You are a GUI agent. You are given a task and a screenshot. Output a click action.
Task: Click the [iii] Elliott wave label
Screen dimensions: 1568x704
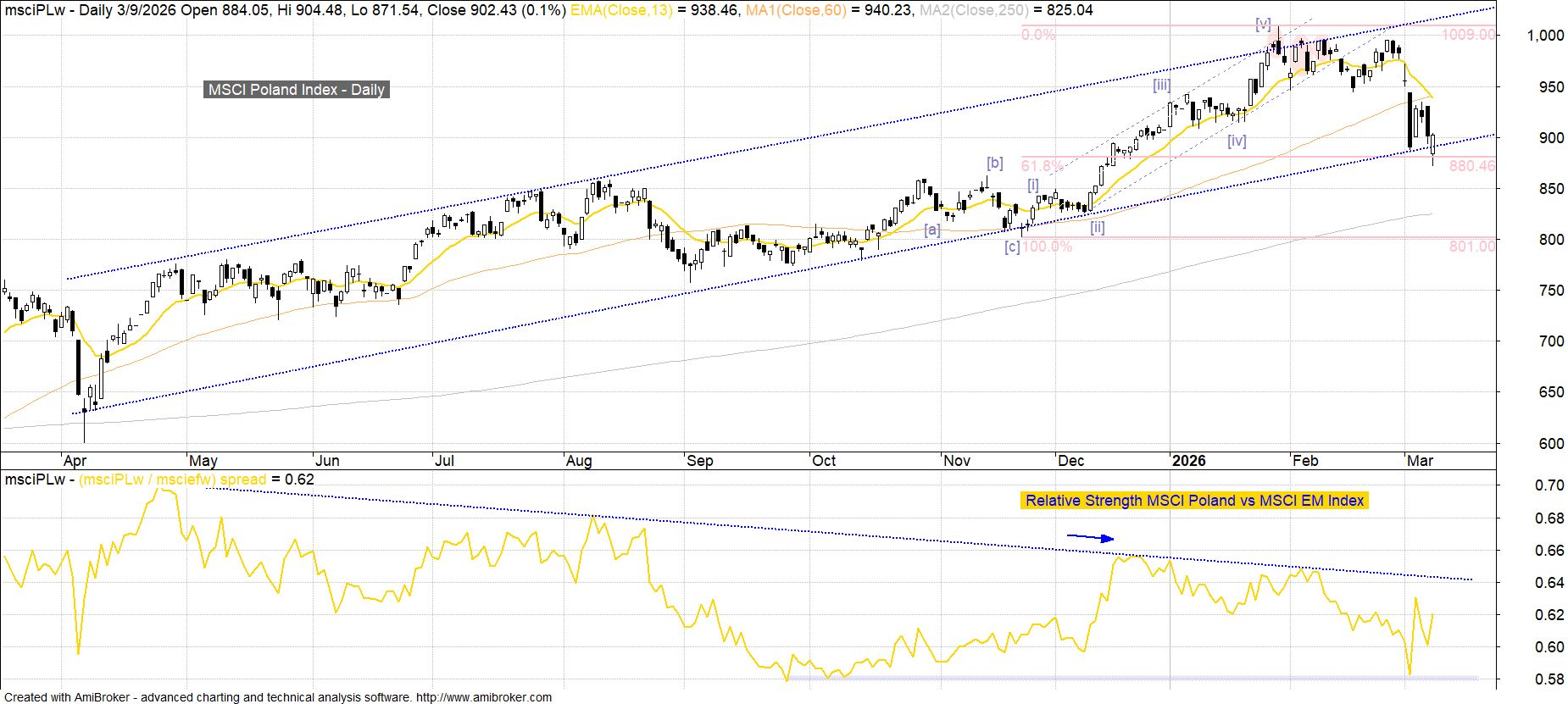coord(1161,85)
